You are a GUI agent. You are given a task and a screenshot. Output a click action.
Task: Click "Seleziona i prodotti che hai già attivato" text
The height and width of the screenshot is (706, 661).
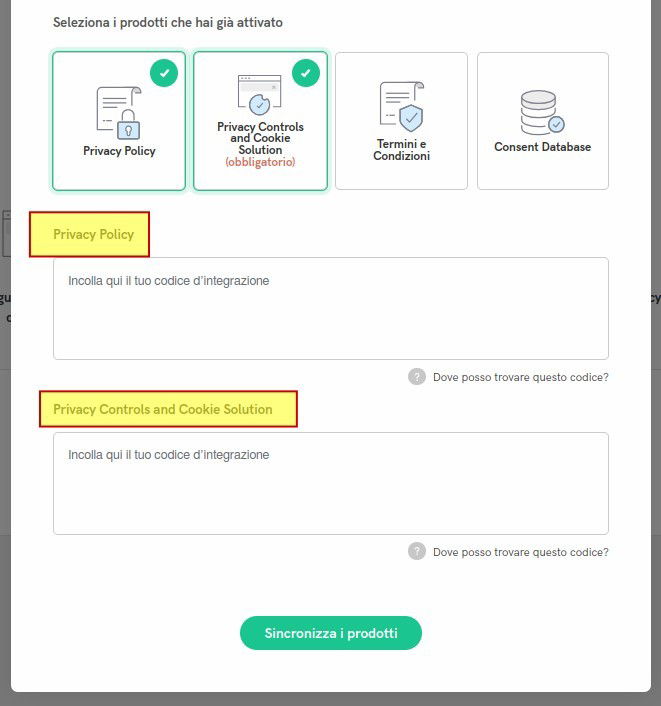(x=168, y=22)
